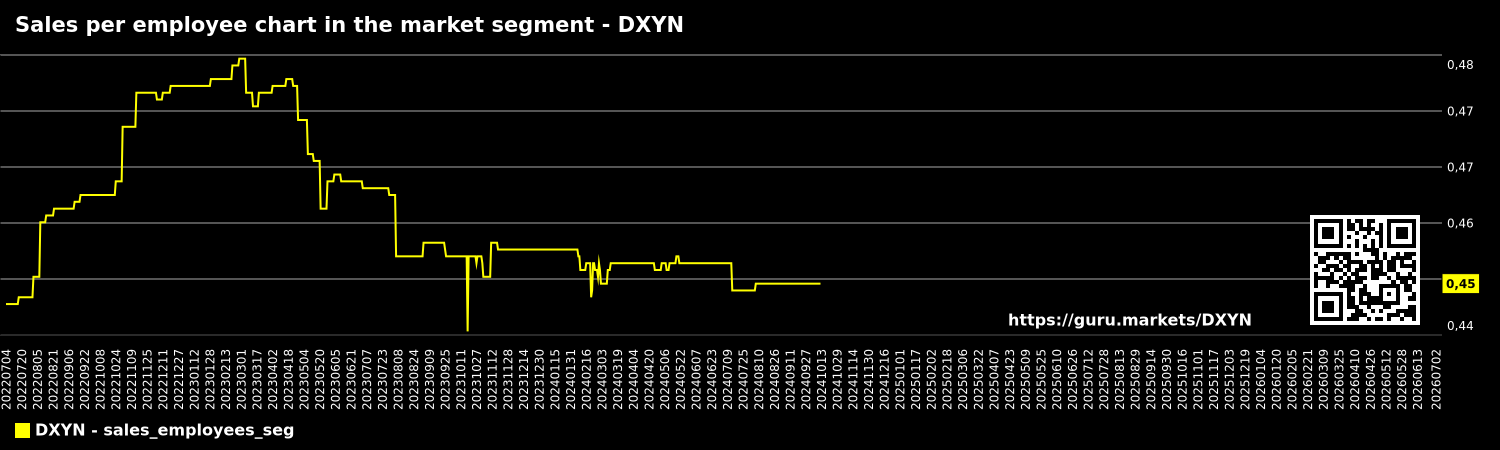Screen dimensions: 1500x450
Task: Select x-axis date 20250101
Action: (x=901, y=378)
